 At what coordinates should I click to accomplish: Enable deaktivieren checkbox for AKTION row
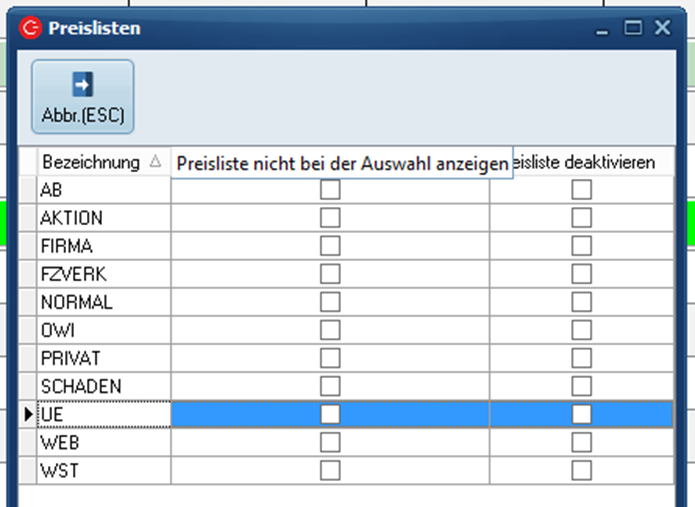point(581,218)
